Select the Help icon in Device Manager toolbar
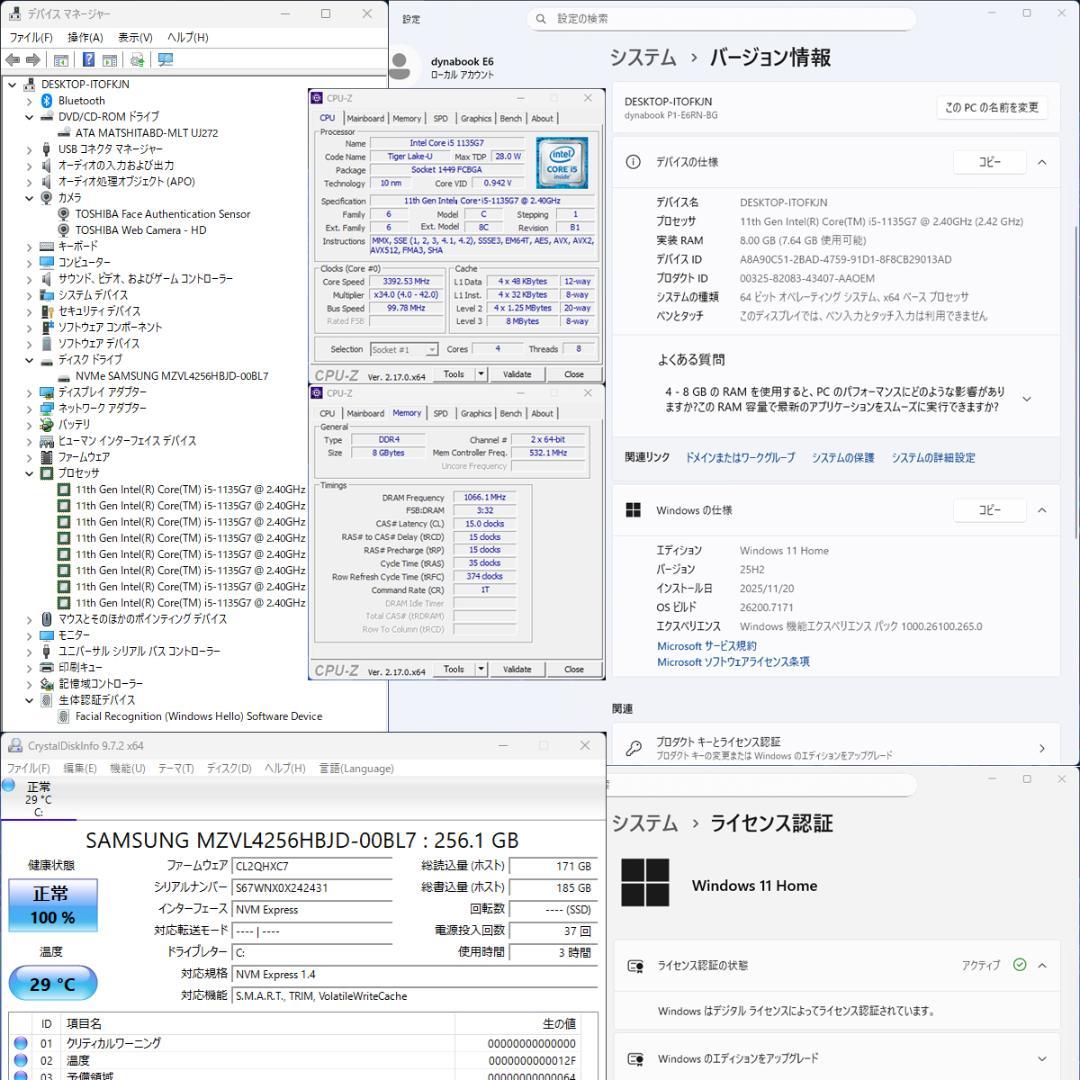The image size is (1080, 1080). (x=89, y=60)
